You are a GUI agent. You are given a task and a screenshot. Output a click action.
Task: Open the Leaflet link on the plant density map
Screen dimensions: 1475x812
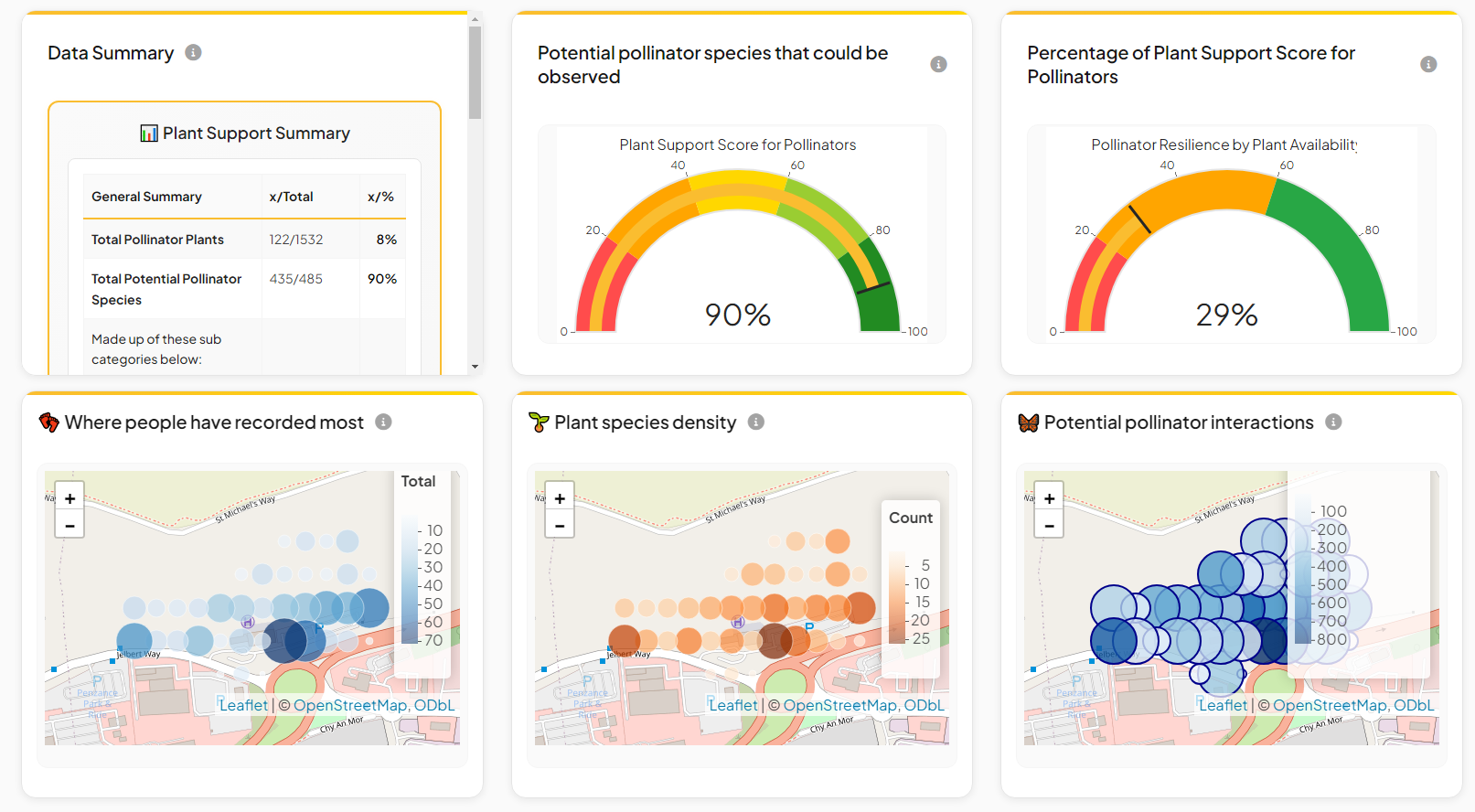[x=733, y=705]
